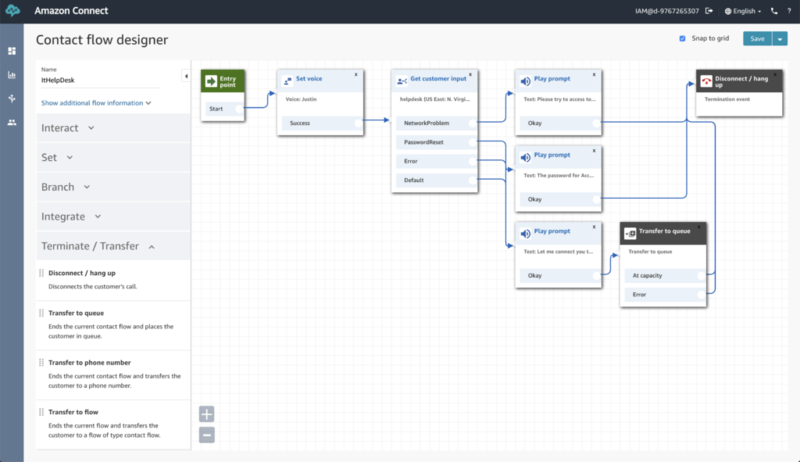Zoom out with the minus button on canvas

click(x=207, y=435)
